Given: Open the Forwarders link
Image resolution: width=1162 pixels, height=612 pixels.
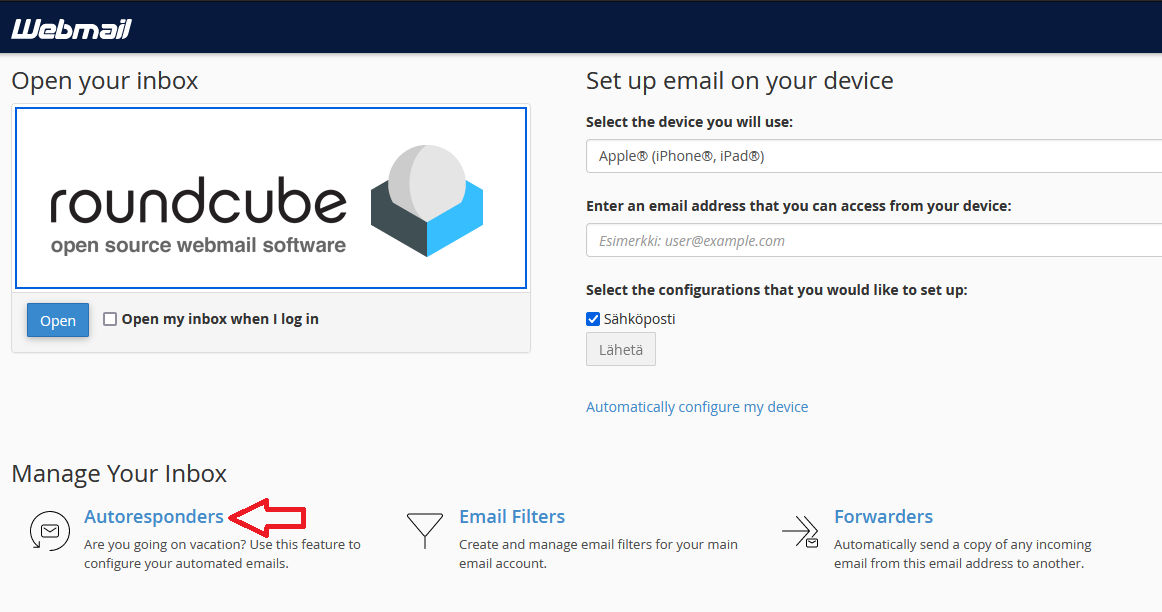Looking at the screenshot, I should (883, 516).
